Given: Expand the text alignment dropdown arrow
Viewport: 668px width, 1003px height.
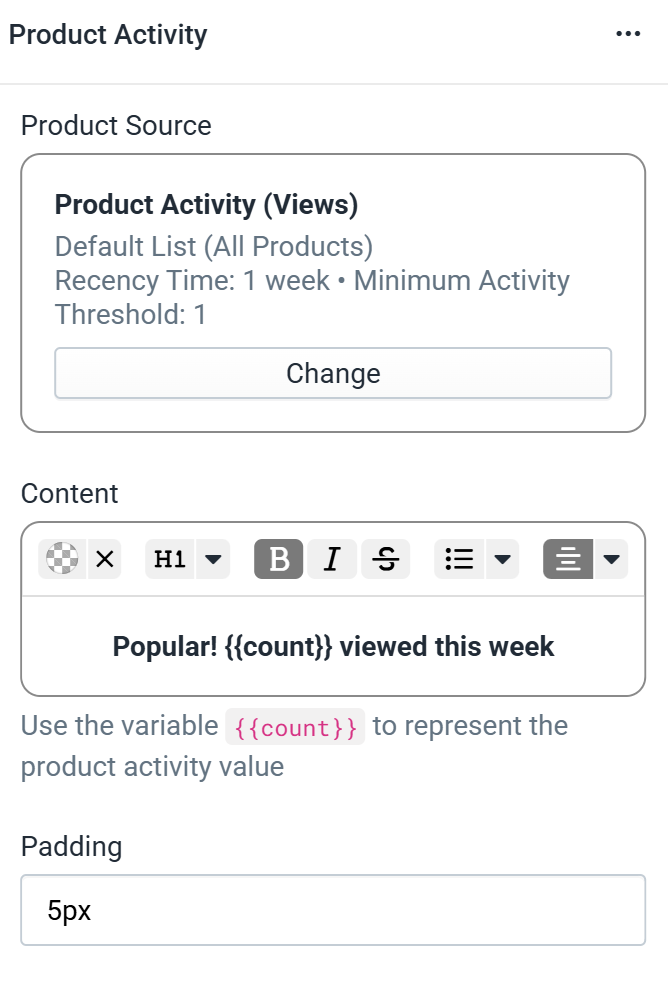Looking at the screenshot, I should 611,559.
